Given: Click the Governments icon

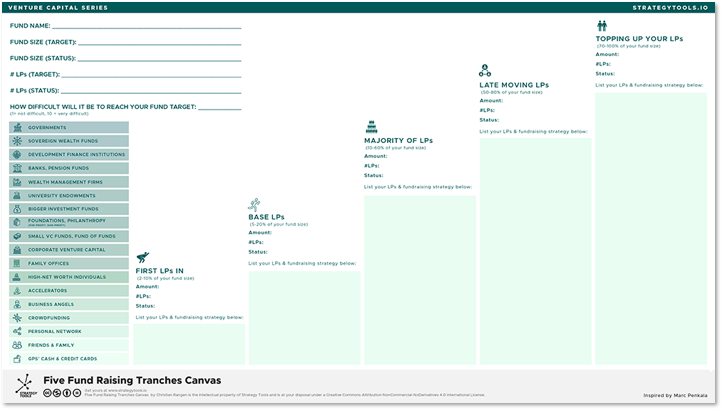Looking at the screenshot, I should pyautogui.click(x=17, y=128).
